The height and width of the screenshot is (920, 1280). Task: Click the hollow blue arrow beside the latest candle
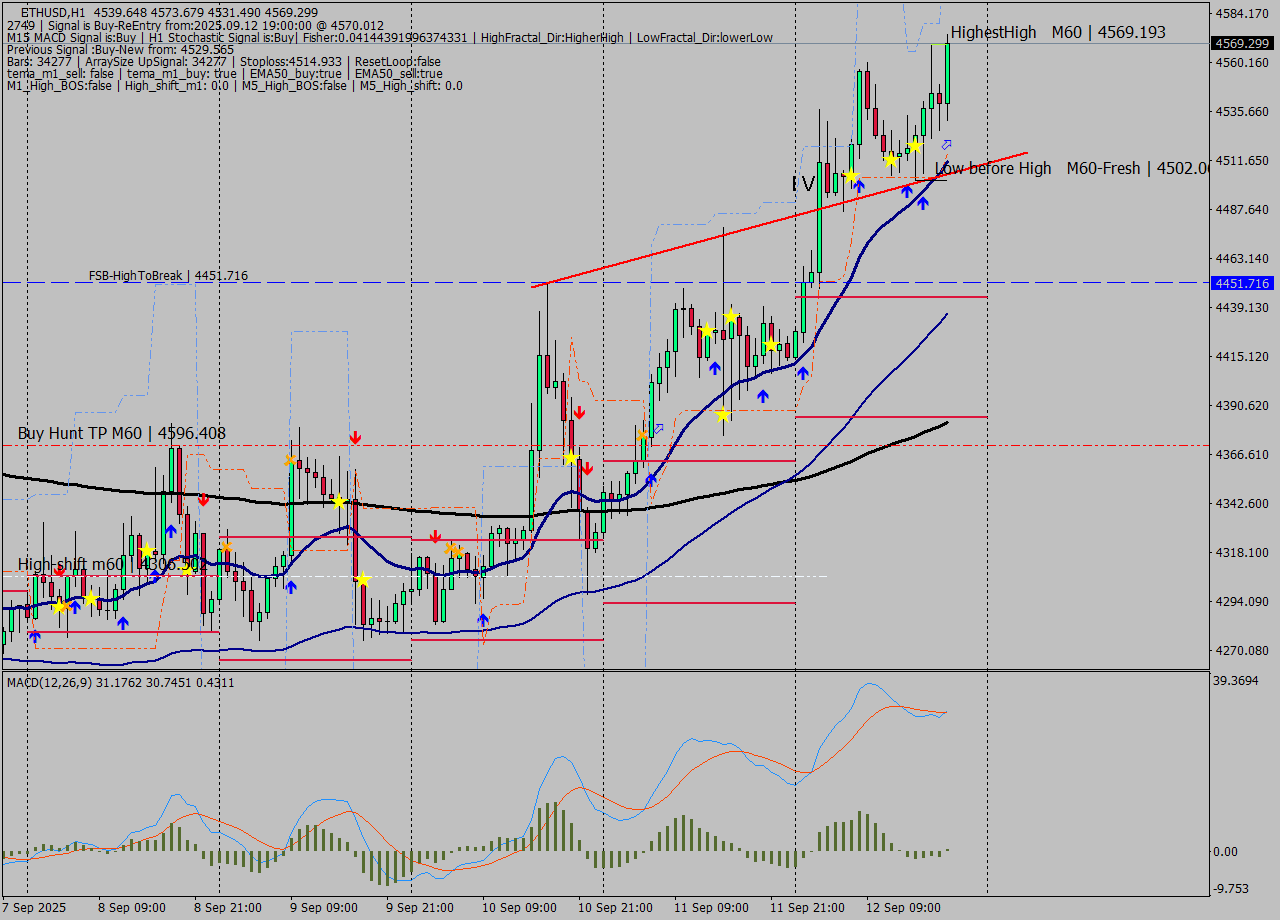(947, 145)
